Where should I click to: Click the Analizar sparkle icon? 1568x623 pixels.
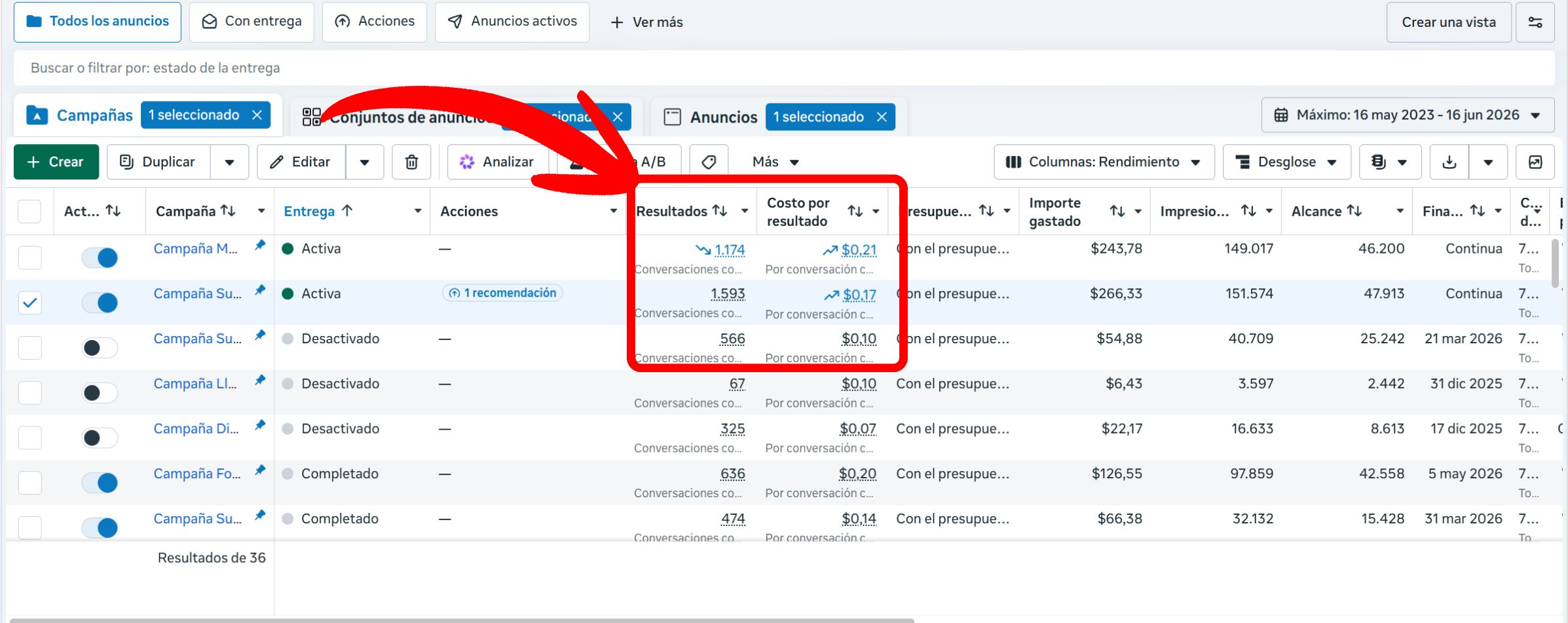(466, 162)
